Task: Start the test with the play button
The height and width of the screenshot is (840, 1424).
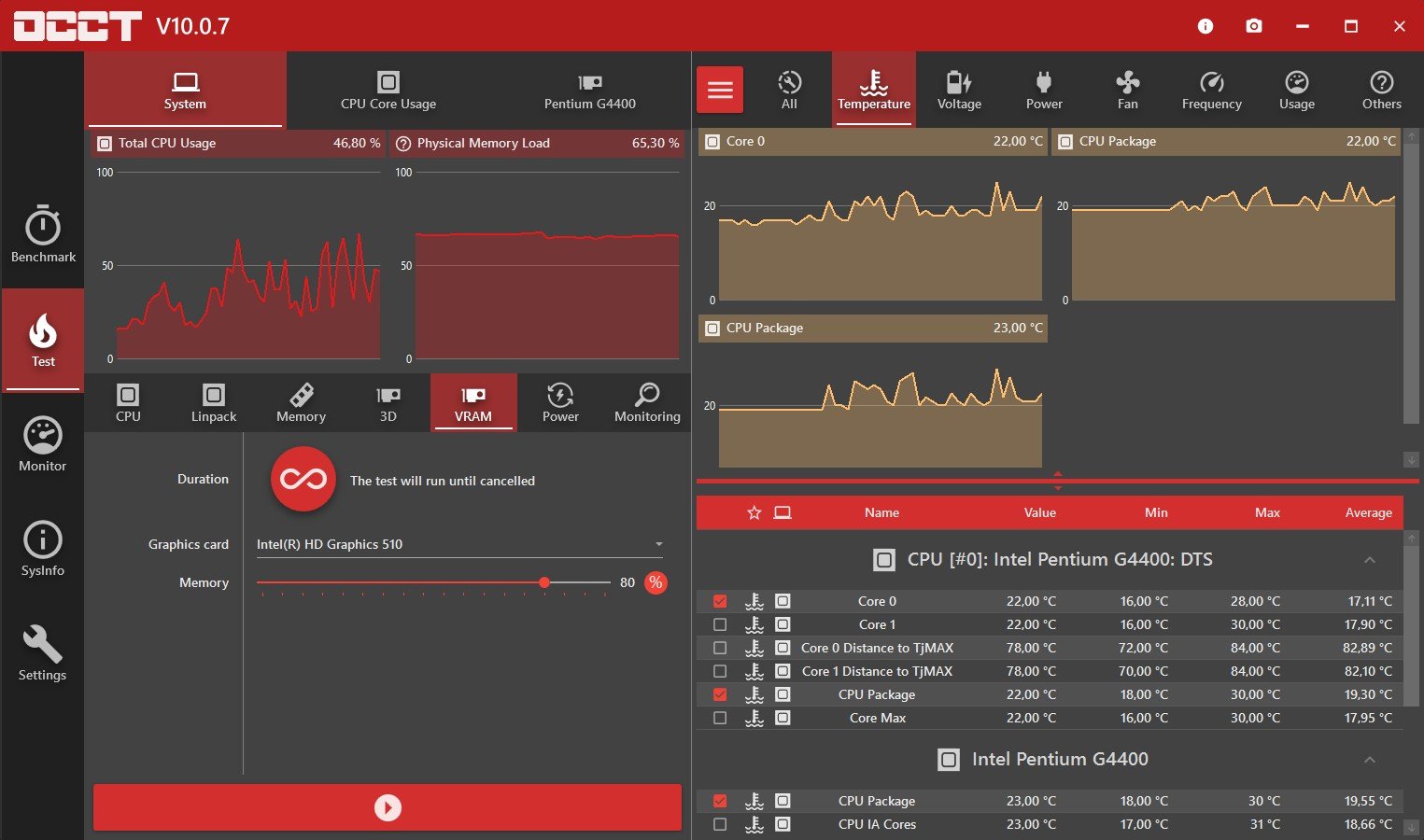Action: pos(388,807)
